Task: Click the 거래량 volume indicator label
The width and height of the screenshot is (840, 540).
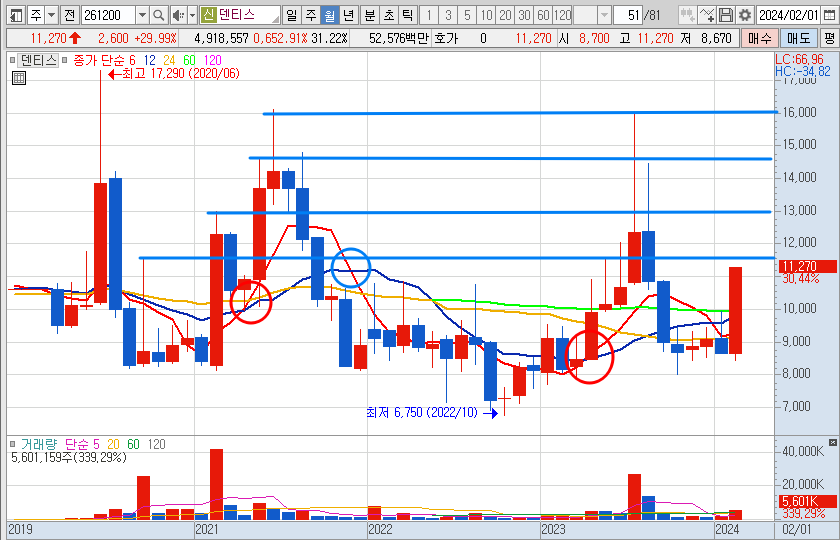Action: pyautogui.click(x=40, y=444)
